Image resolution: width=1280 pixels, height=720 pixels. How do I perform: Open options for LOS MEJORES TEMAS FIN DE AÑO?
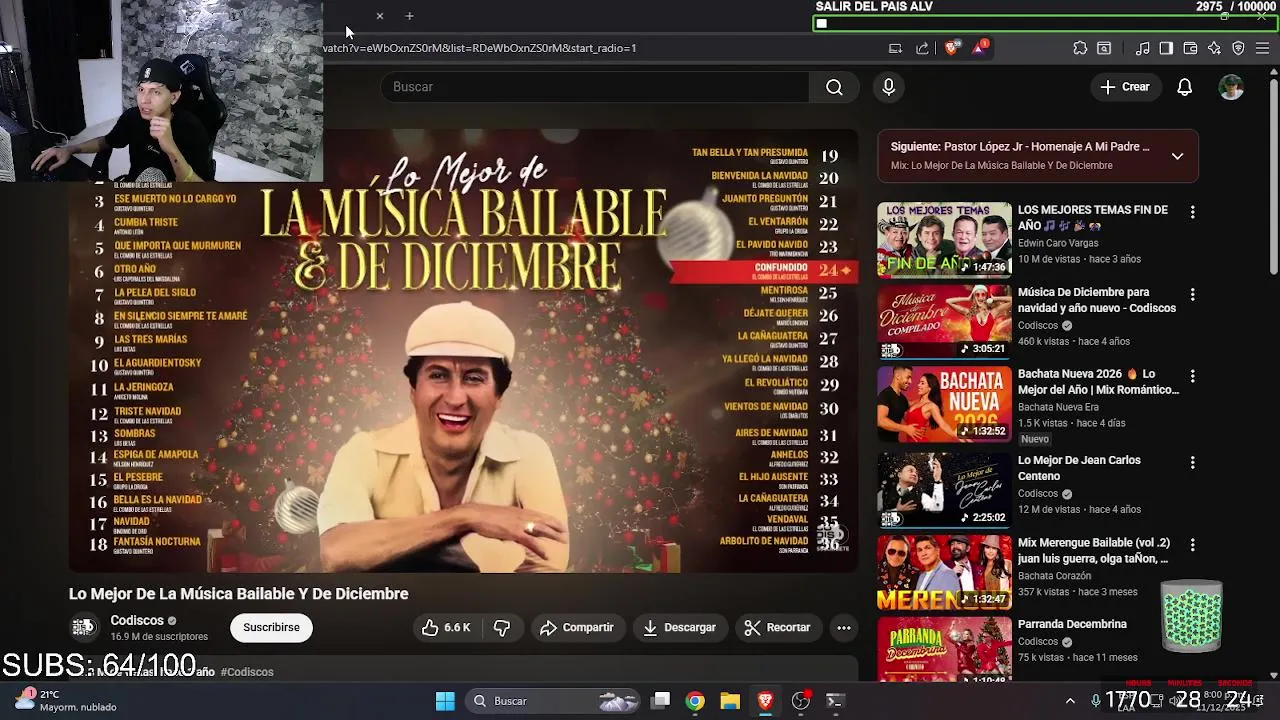pos(1192,212)
